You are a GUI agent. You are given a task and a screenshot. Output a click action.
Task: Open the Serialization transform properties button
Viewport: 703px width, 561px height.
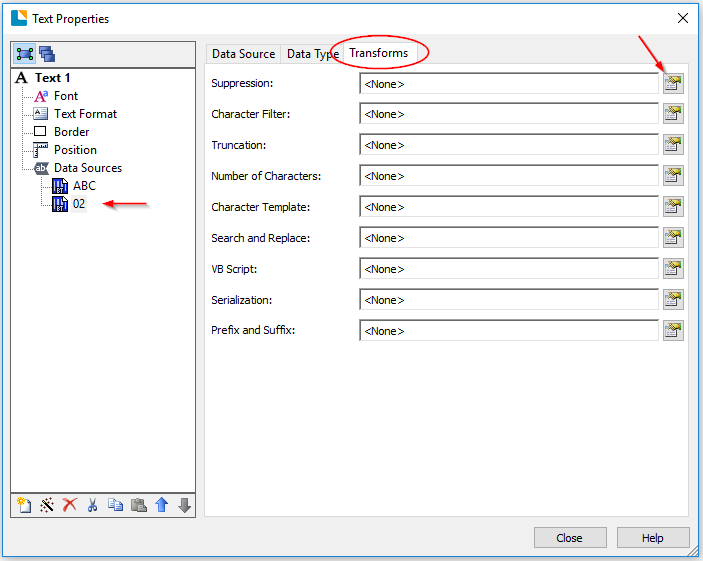(673, 300)
